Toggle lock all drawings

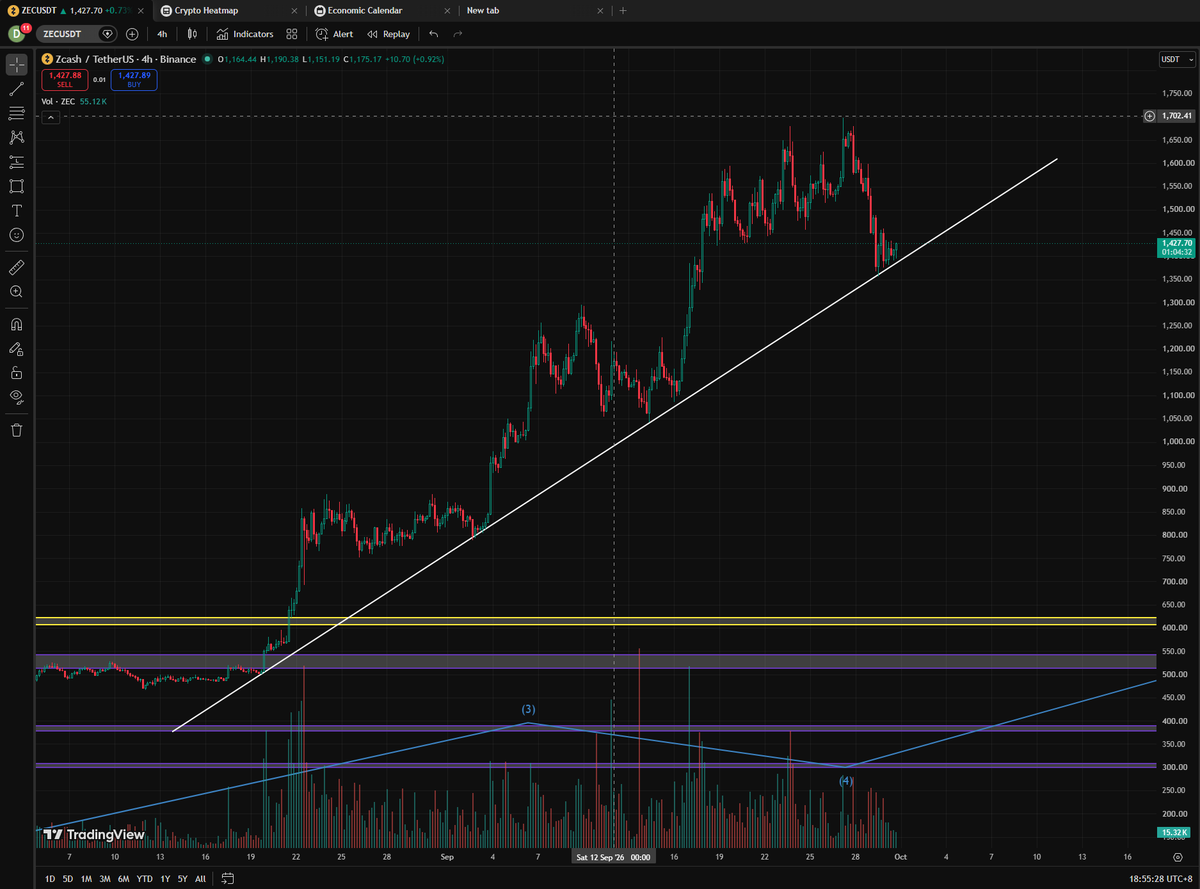(16, 372)
